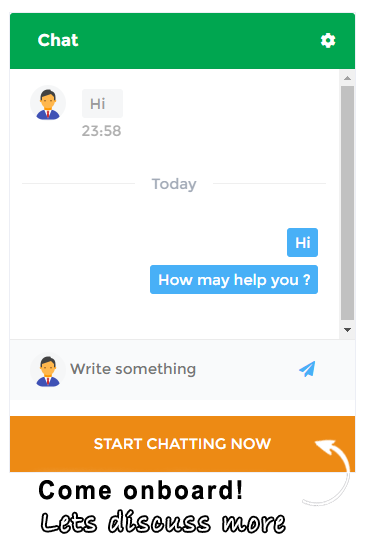
Task: Click the How may help you ? message
Action: 234,280
